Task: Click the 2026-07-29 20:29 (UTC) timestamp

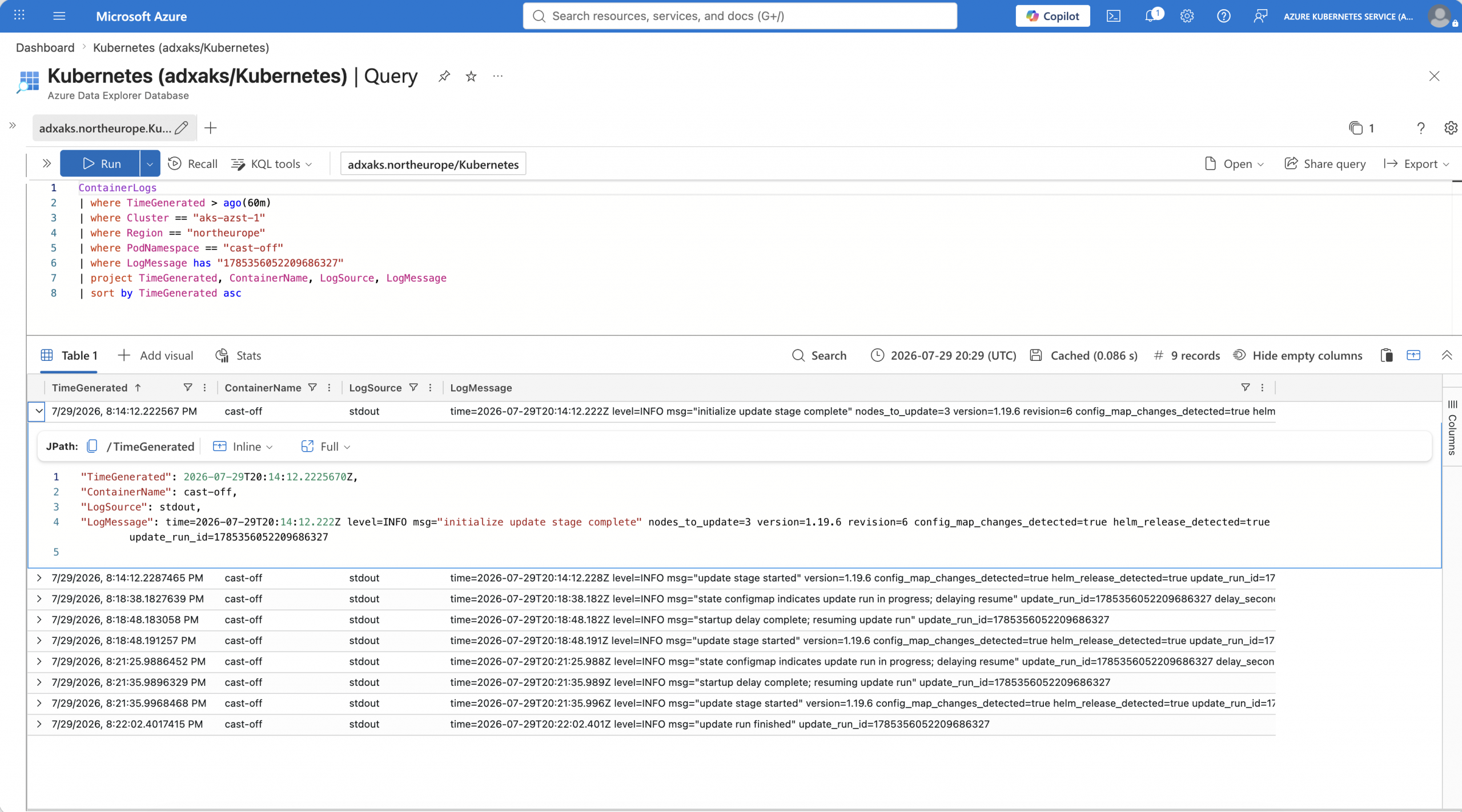Action: pyautogui.click(x=943, y=355)
